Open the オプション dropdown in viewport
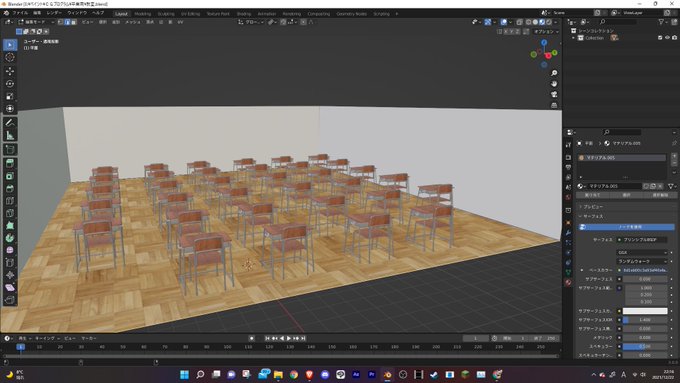Image resolution: width=680 pixels, height=383 pixels. tap(546, 32)
